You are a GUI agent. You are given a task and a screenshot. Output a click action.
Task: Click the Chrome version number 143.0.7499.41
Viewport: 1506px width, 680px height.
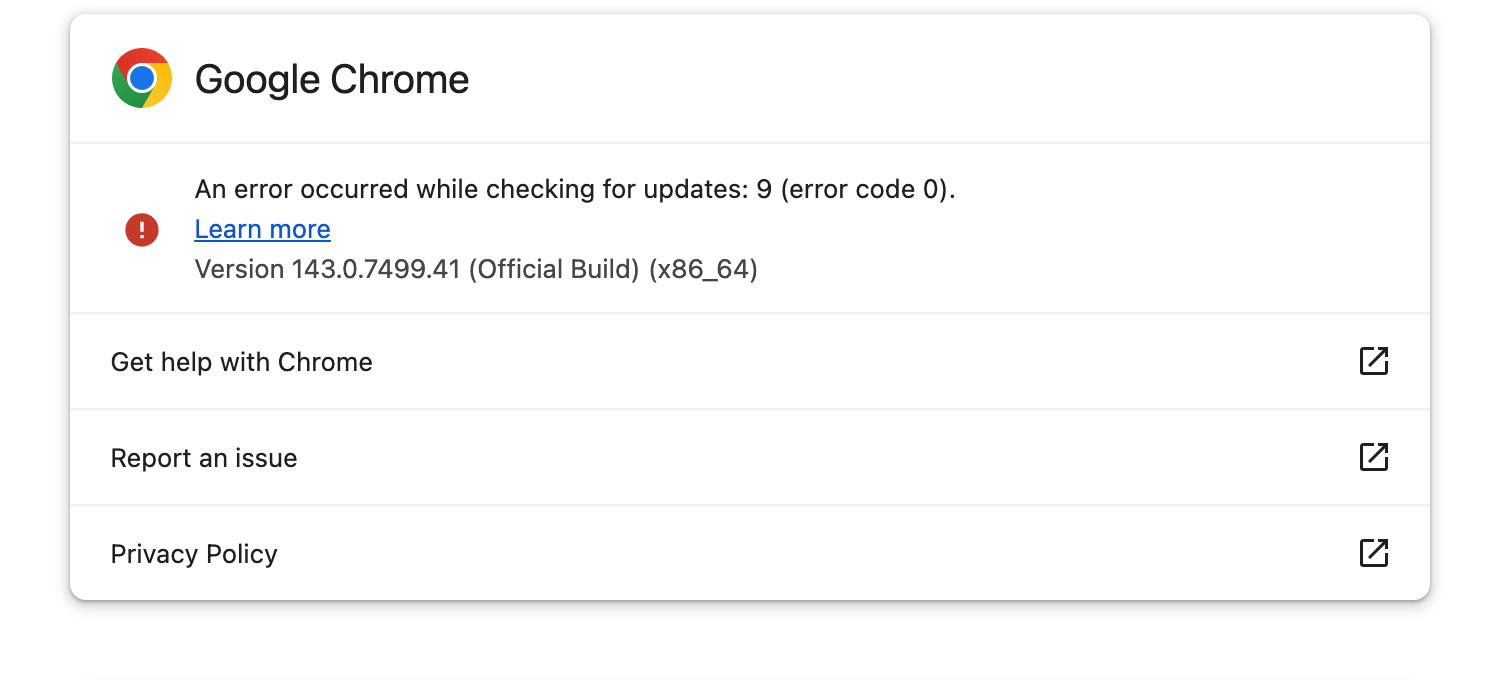click(376, 269)
